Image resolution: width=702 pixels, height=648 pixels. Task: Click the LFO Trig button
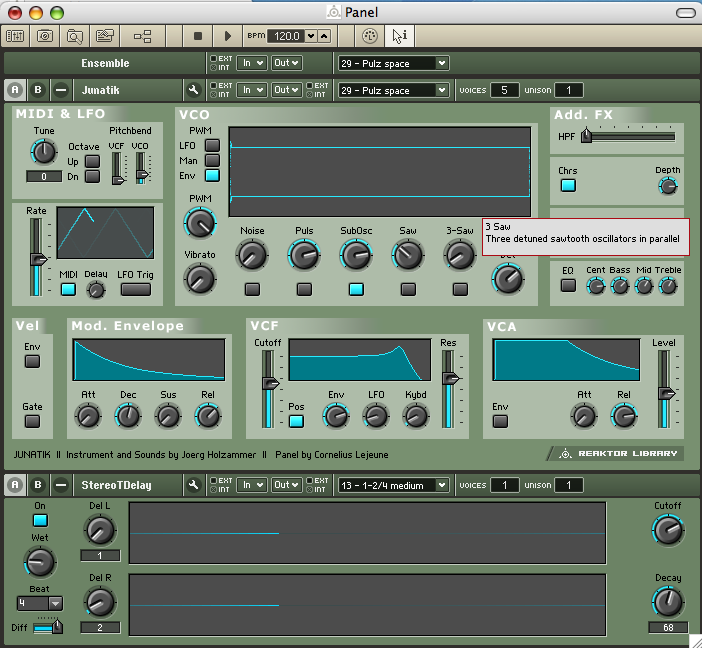(x=136, y=289)
